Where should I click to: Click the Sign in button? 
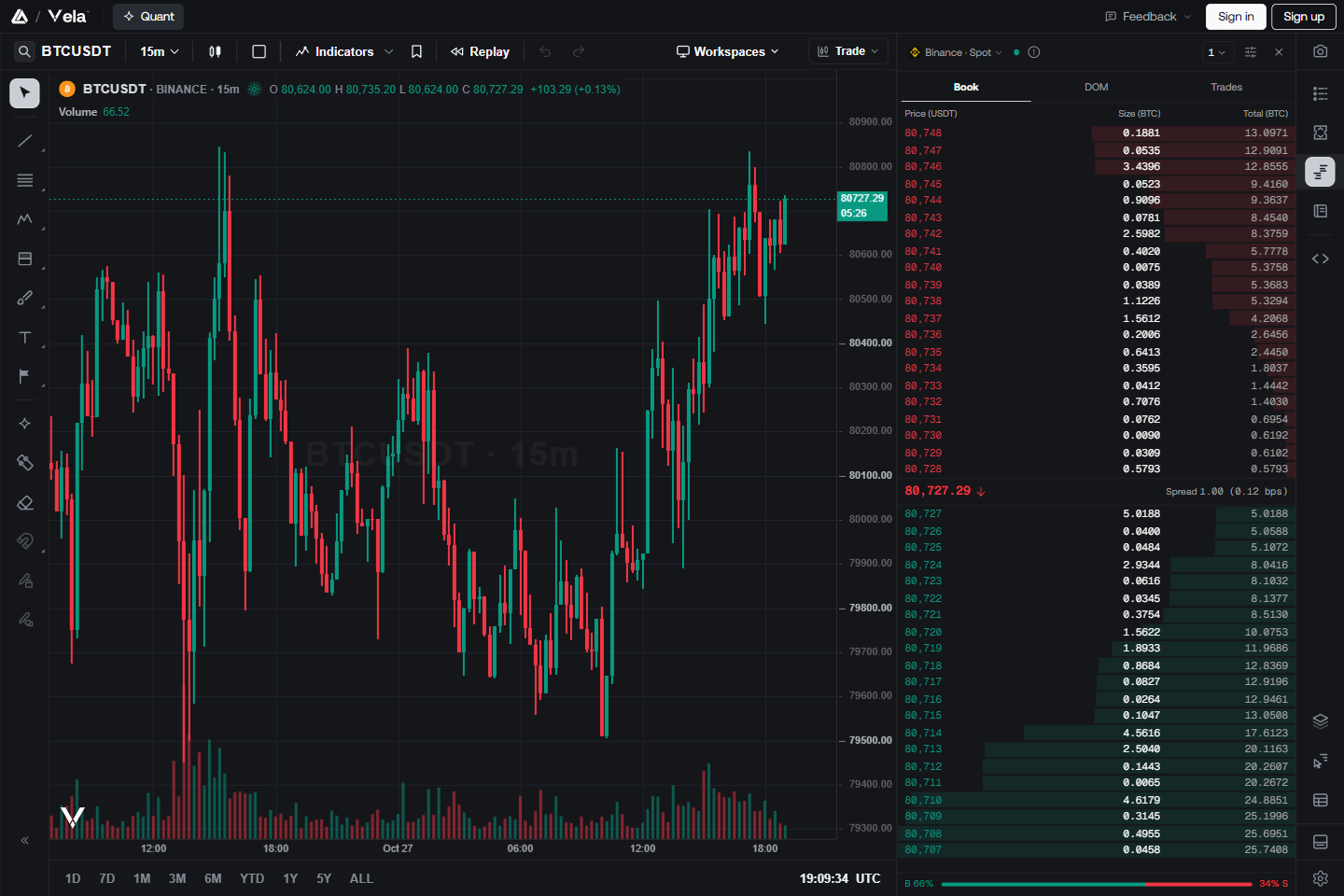pos(1236,17)
